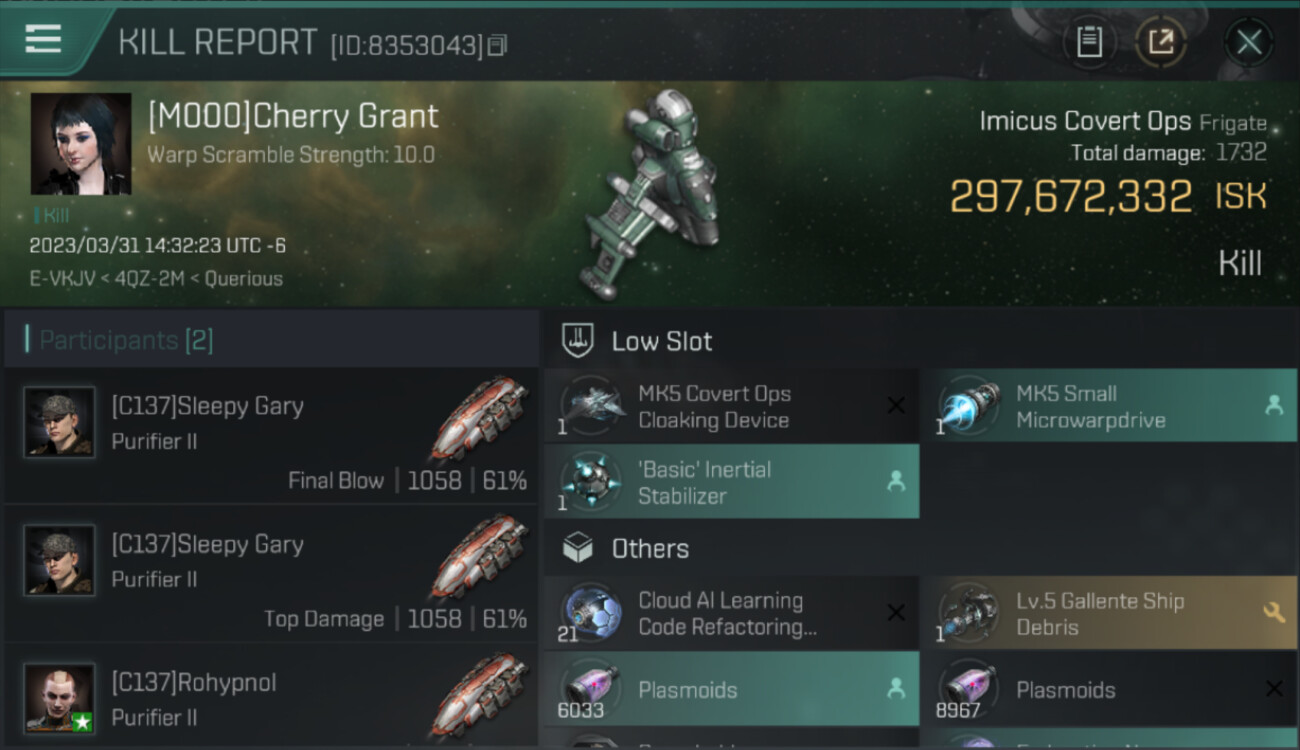
Task: Open the hamburger menu
Action: tap(43, 40)
